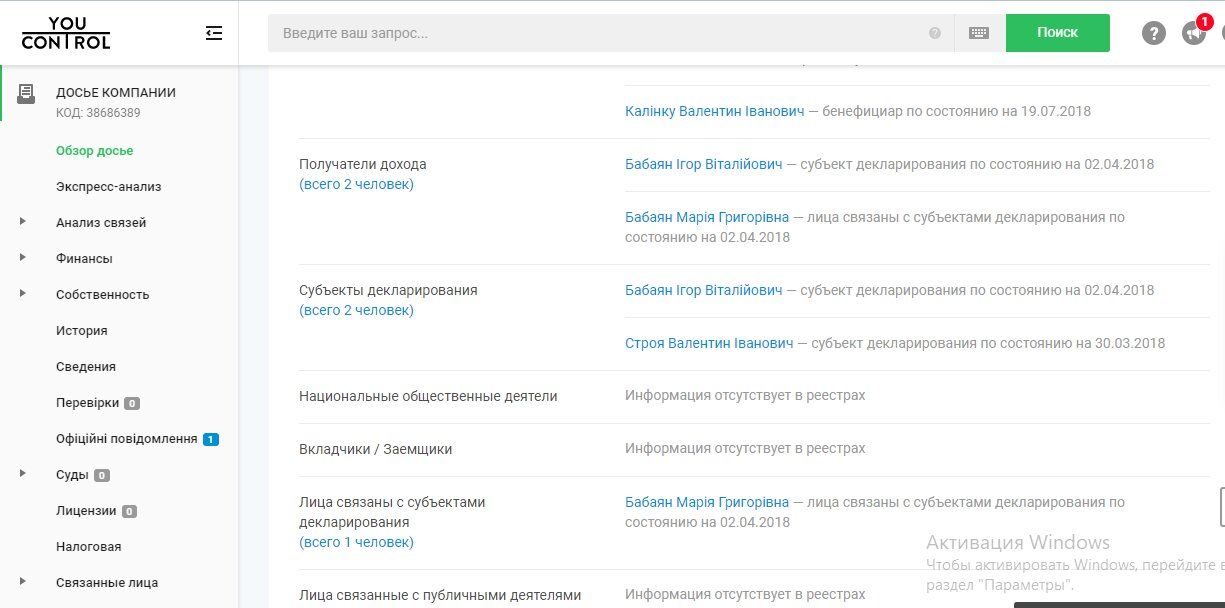Viewport: 1225px width, 608px height.
Task: Expand the Собственность section arrow
Action: [x=23, y=294]
